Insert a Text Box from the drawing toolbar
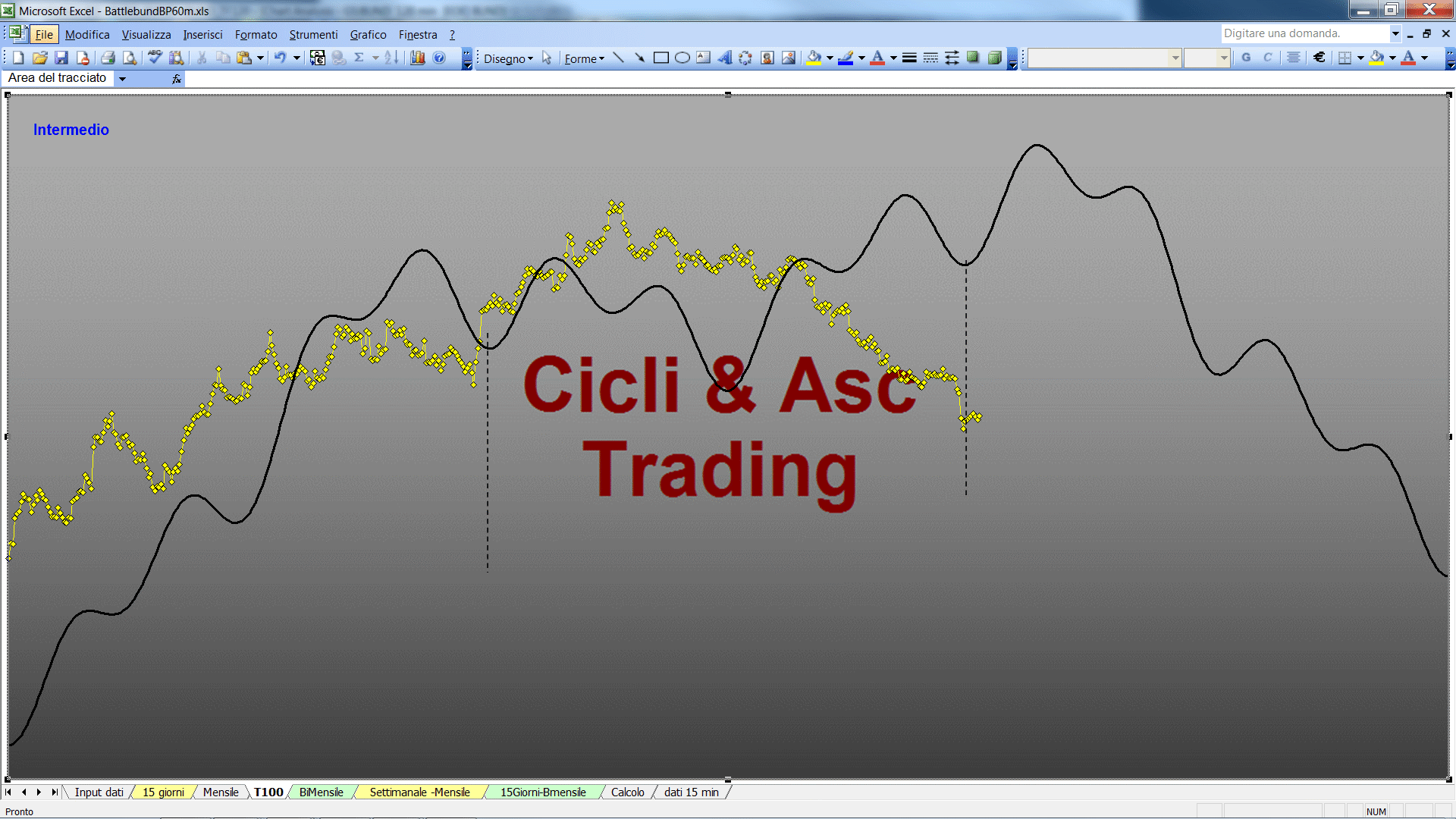Image resolution: width=1456 pixels, height=819 pixels. 703,58
